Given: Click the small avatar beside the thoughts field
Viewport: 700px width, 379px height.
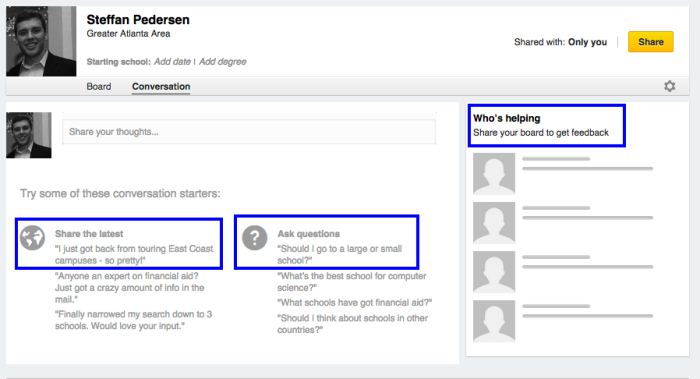Looking at the screenshot, I should [29, 135].
